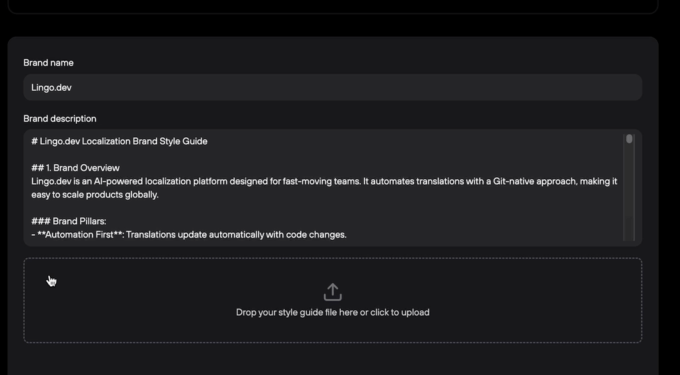Click the '### Brand Pillars:' line
This screenshot has height=375, width=680.
[69, 221]
